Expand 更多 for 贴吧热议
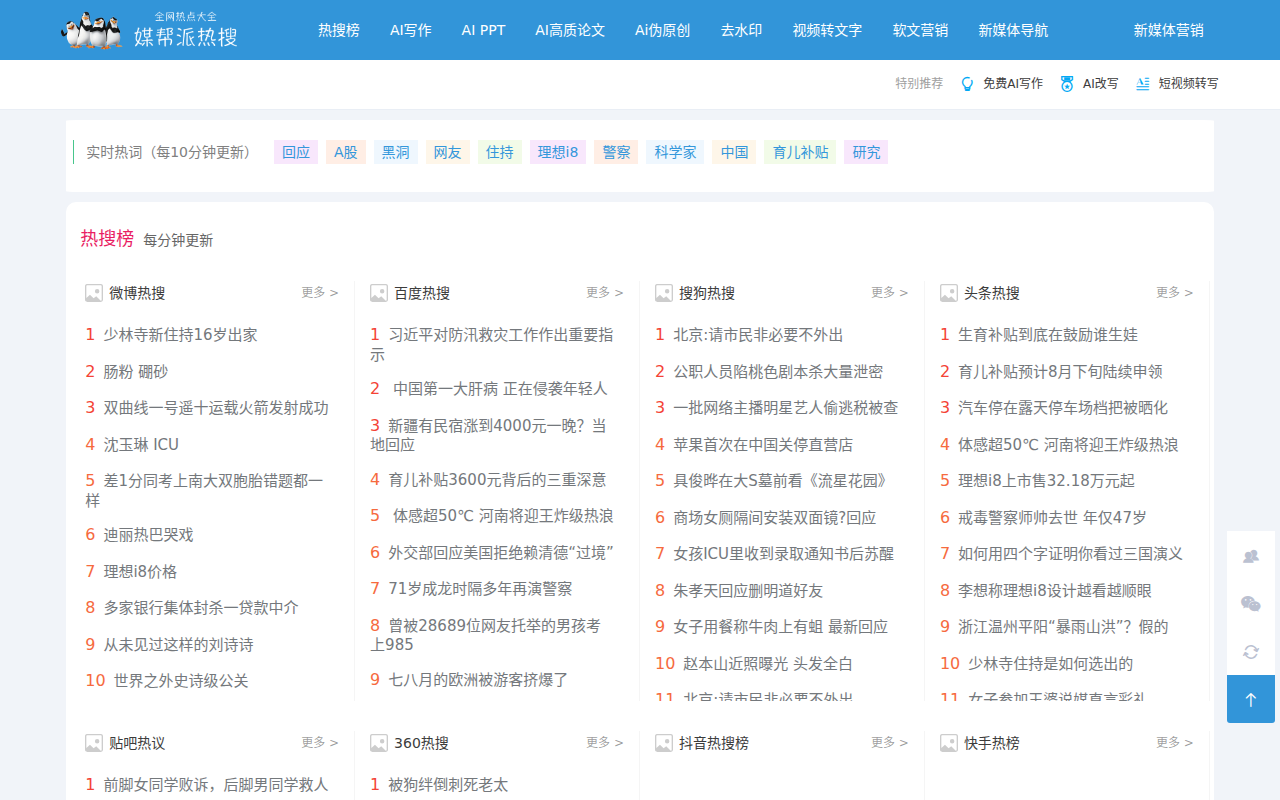The width and height of the screenshot is (1280, 800). tap(320, 743)
